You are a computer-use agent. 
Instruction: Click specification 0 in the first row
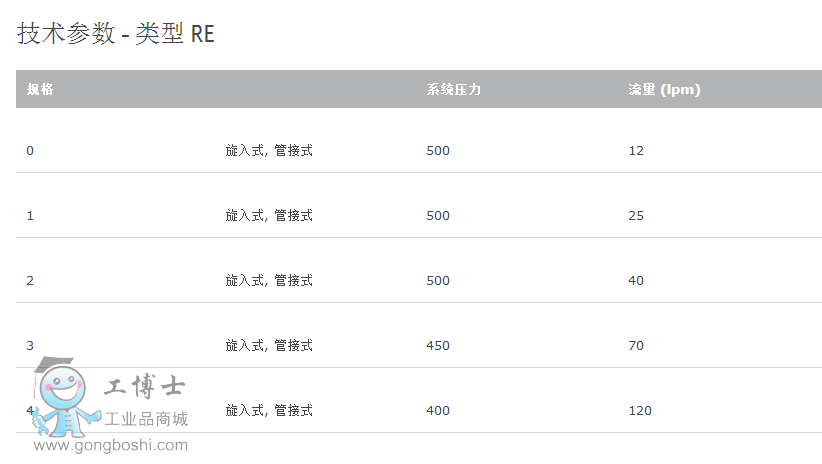30,151
